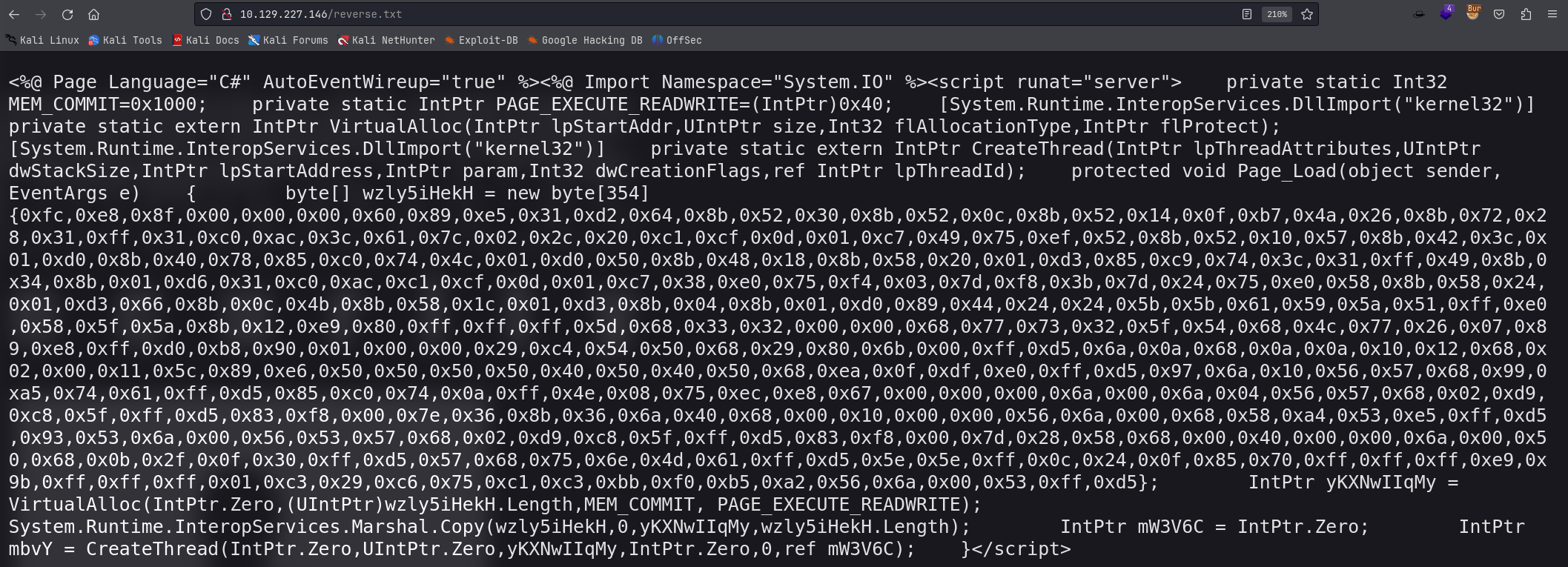Click the text 'dwCreationFlags,ref'
Viewport: 1568px width, 567px height.
[x=701, y=171]
